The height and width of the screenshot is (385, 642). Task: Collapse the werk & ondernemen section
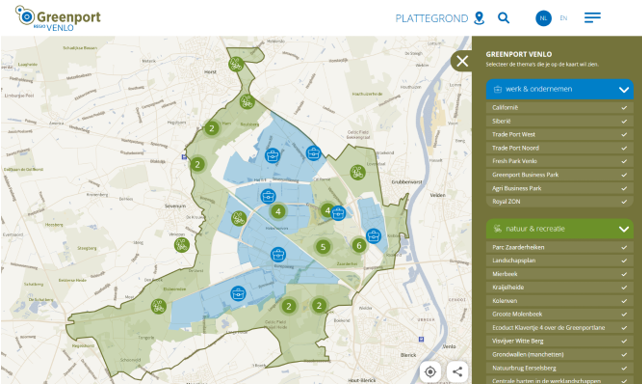559,89
